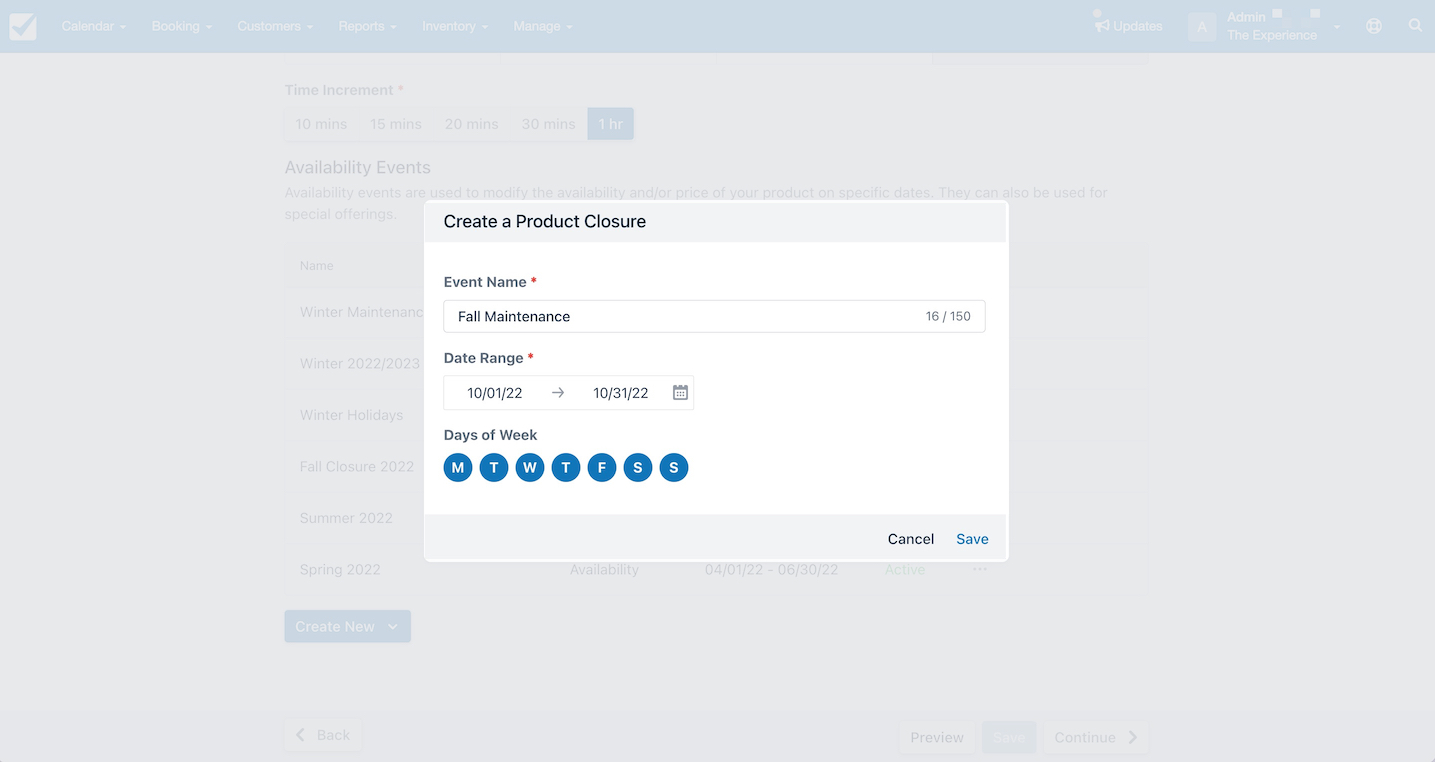Click the end date 10/31/22 field
This screenshot has width=1435, height=762.
(x=621, y=393)
